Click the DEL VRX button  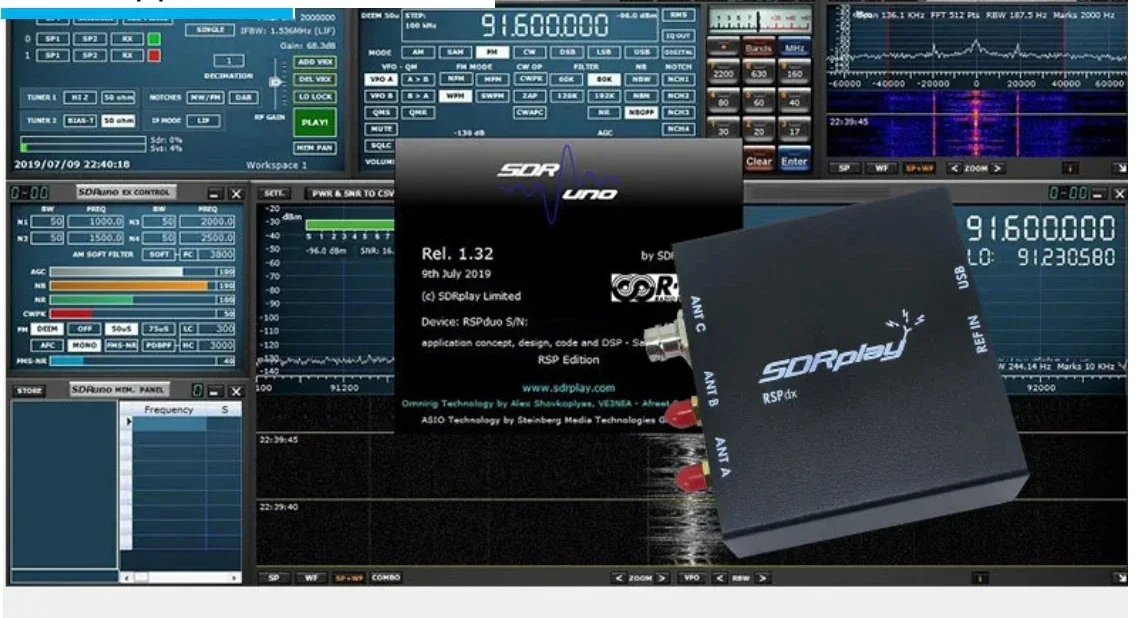click(314, 79)
